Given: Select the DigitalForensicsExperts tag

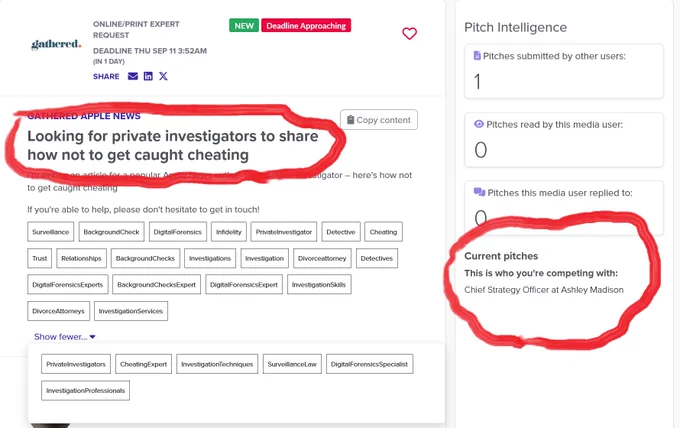Looking at the screenshot, I should [68, 285].
